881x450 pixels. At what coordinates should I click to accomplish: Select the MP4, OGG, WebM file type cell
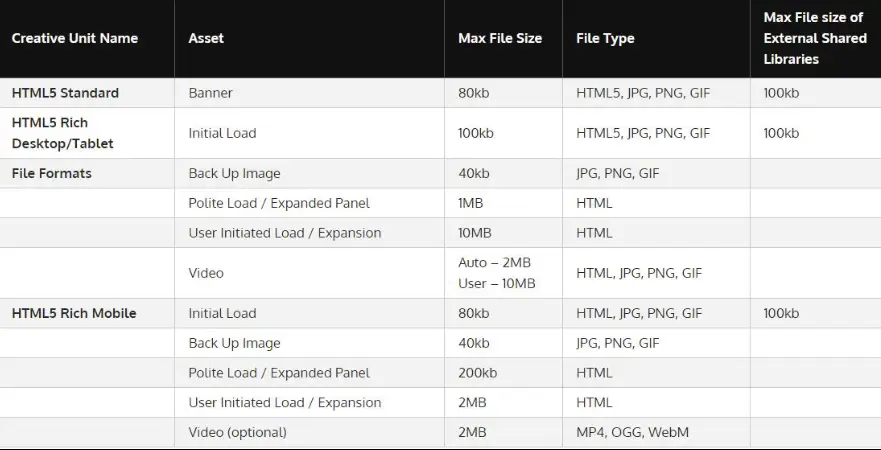[x=632, y=432]
